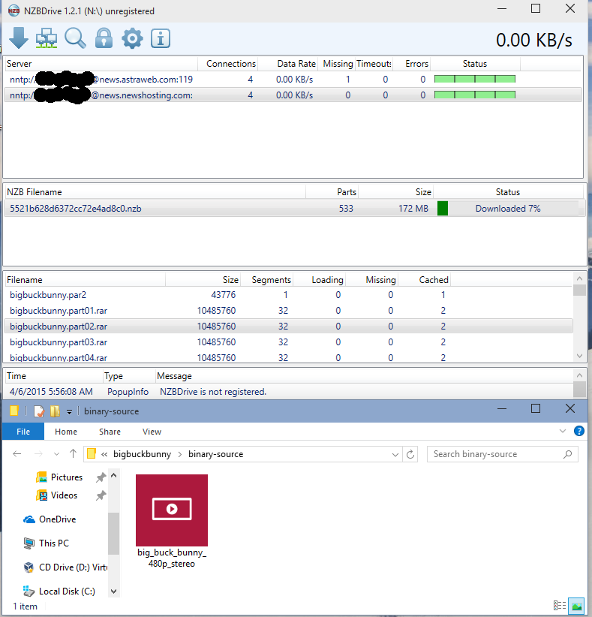The height and width of the screenshot is (617, 592).
Task: Open recent locations dropdown arrow
Action: click(56, 454)
